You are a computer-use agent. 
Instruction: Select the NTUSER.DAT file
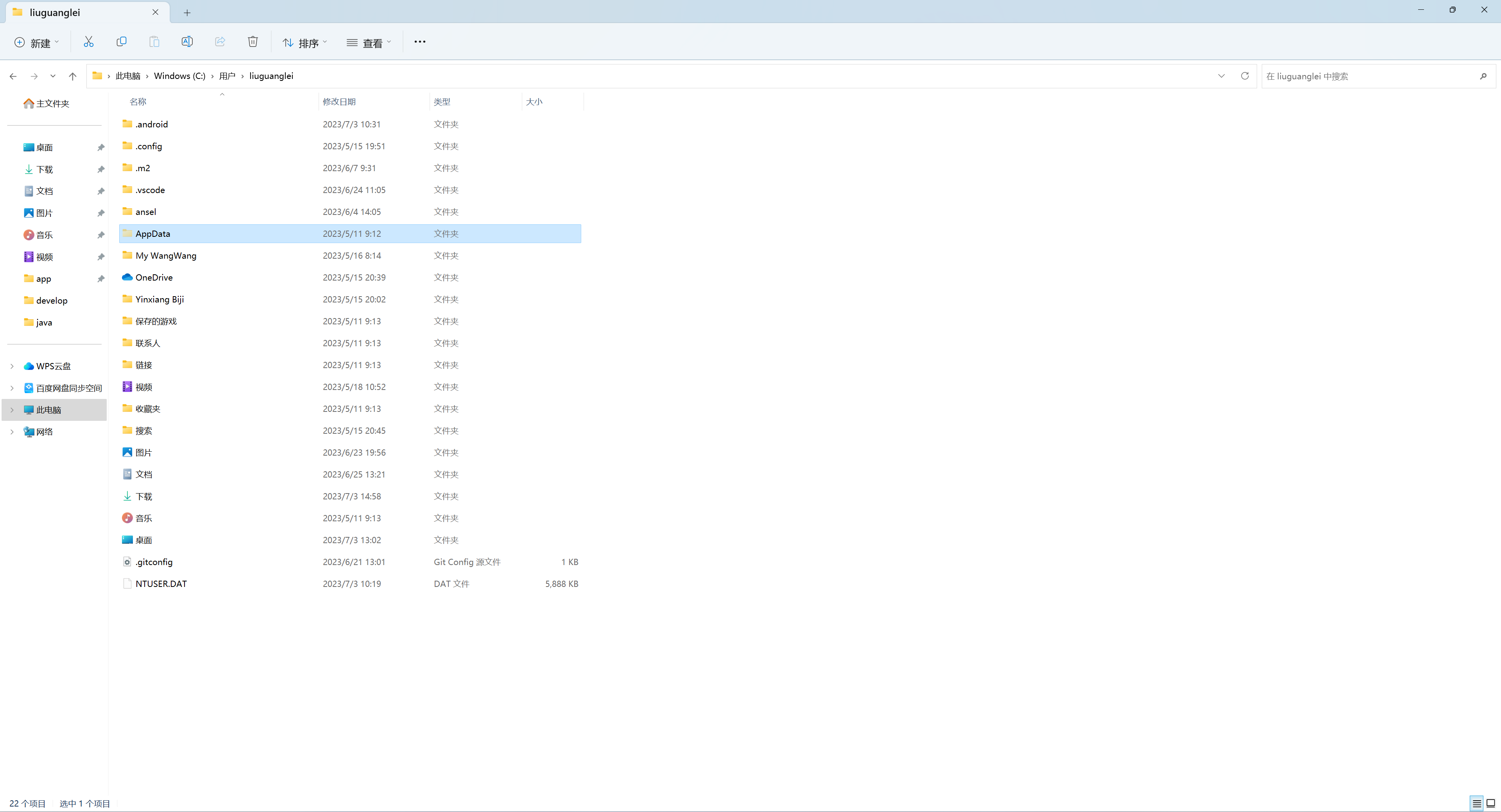(350, 584)
